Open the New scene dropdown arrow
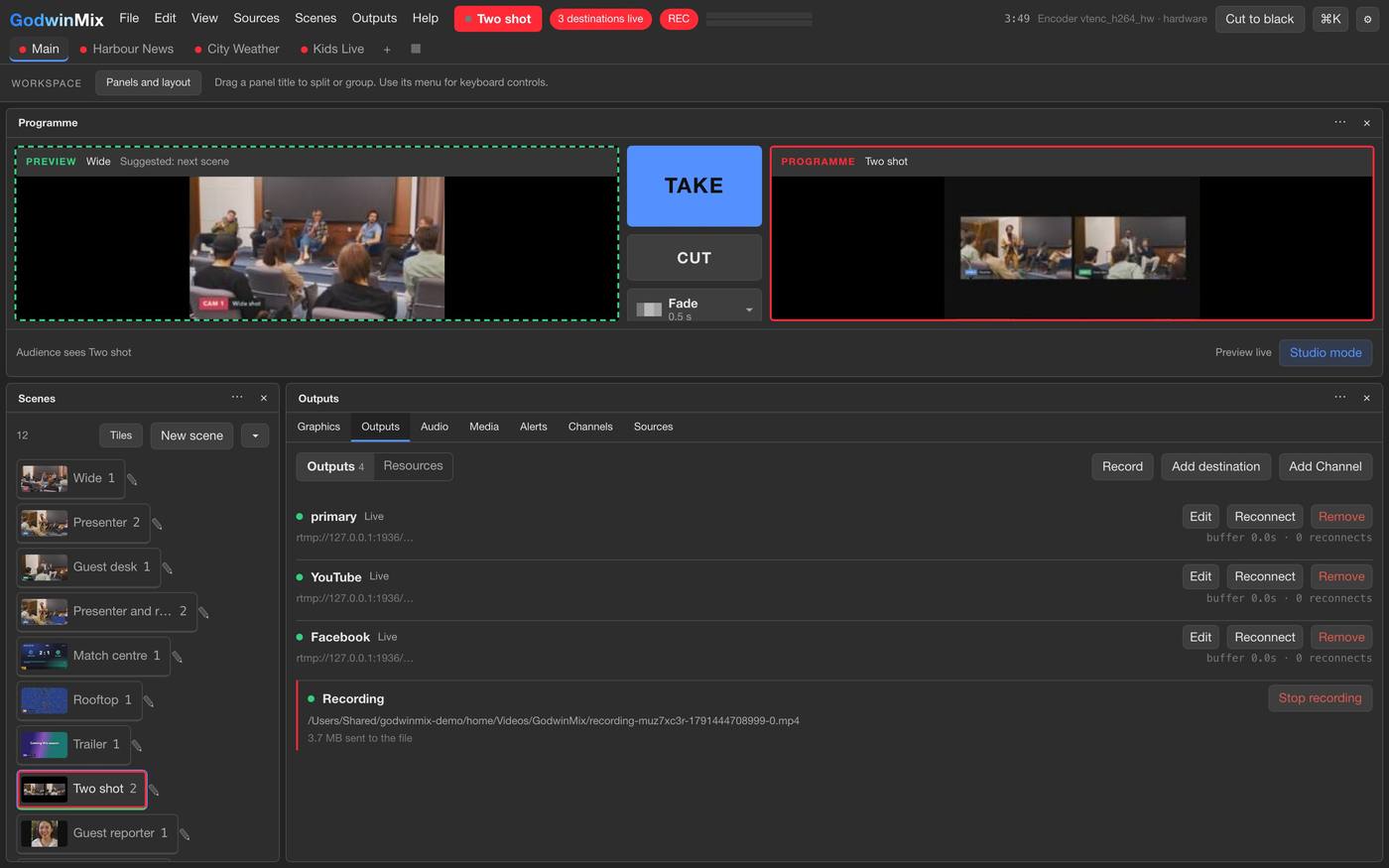This screenshot has width=1389, height=868. point(255,435)
